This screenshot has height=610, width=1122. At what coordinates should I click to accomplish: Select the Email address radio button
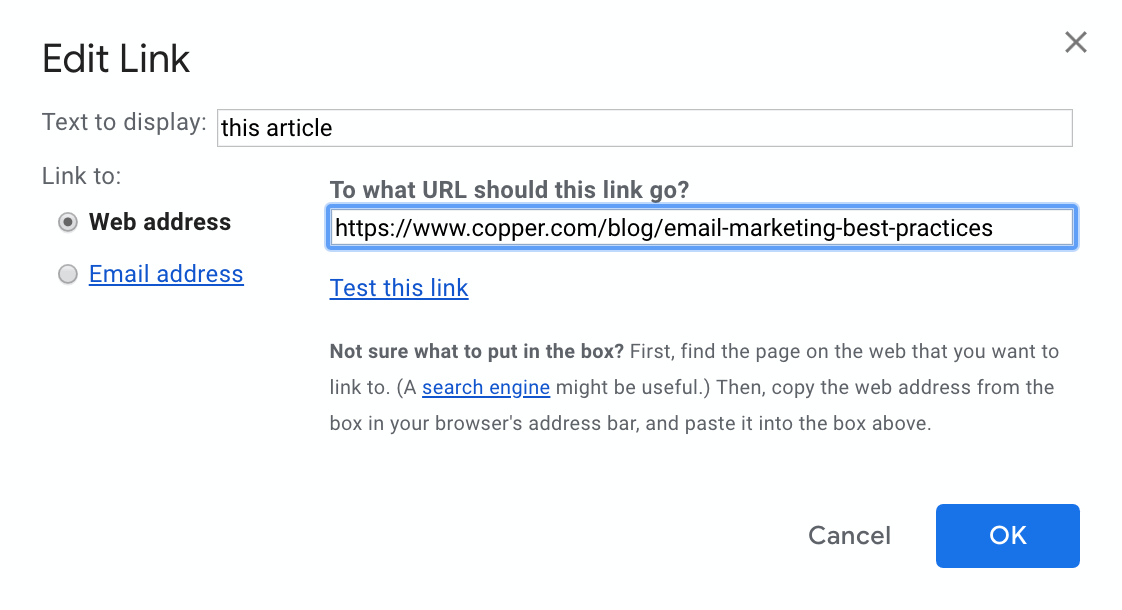[x=68, y=275]
